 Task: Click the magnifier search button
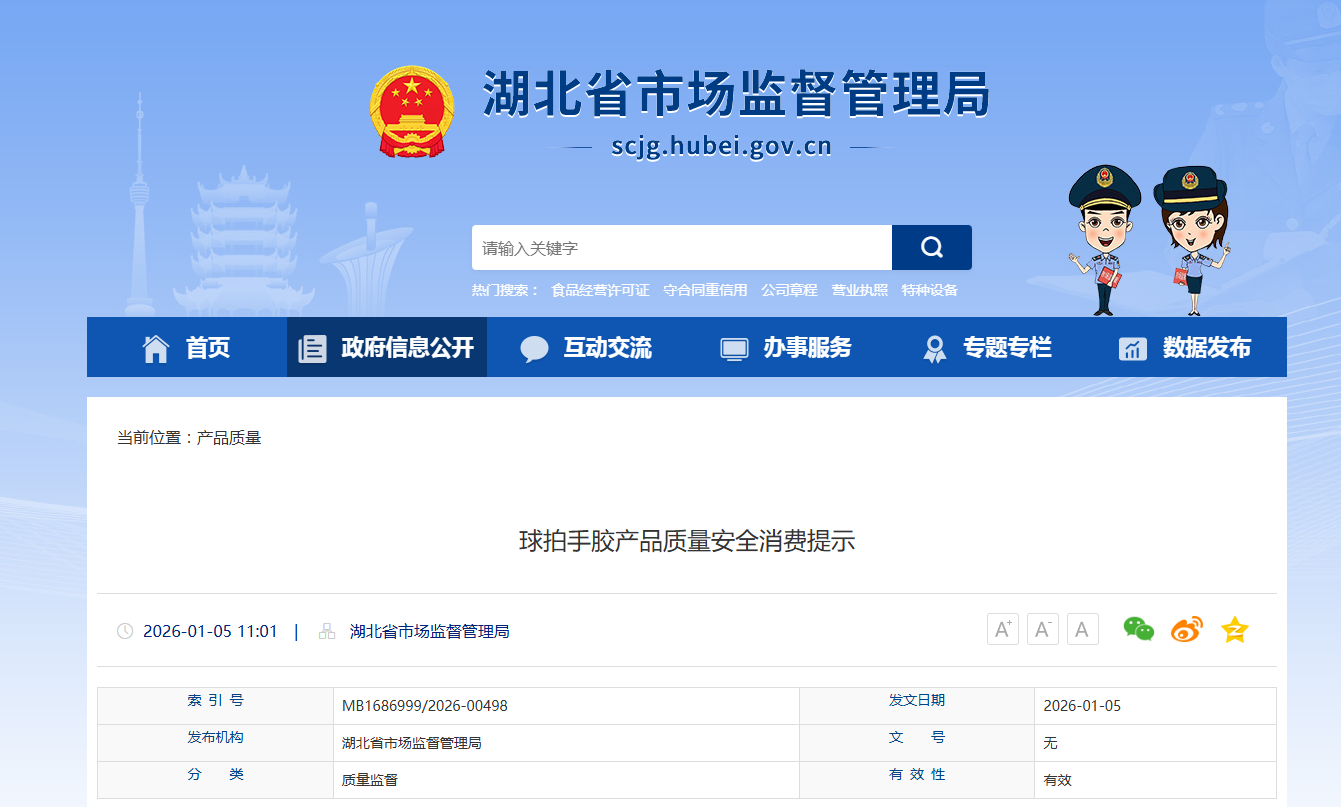click(x=931, y=247)
